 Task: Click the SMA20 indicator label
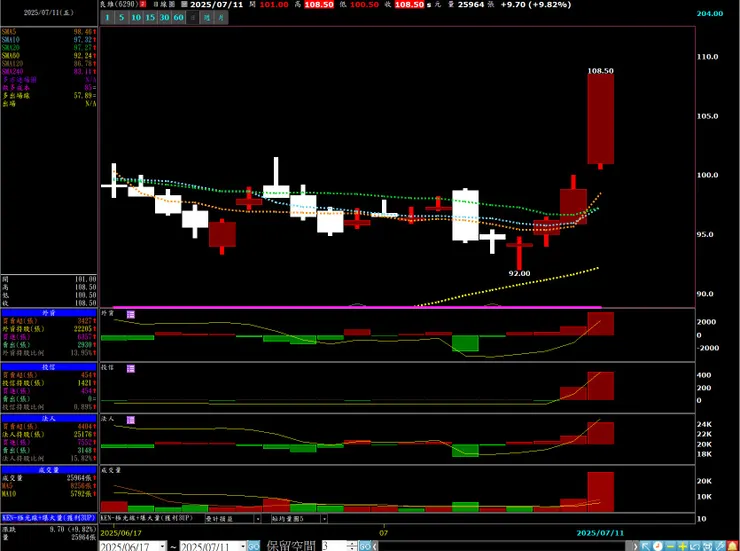tap(10, 48)
